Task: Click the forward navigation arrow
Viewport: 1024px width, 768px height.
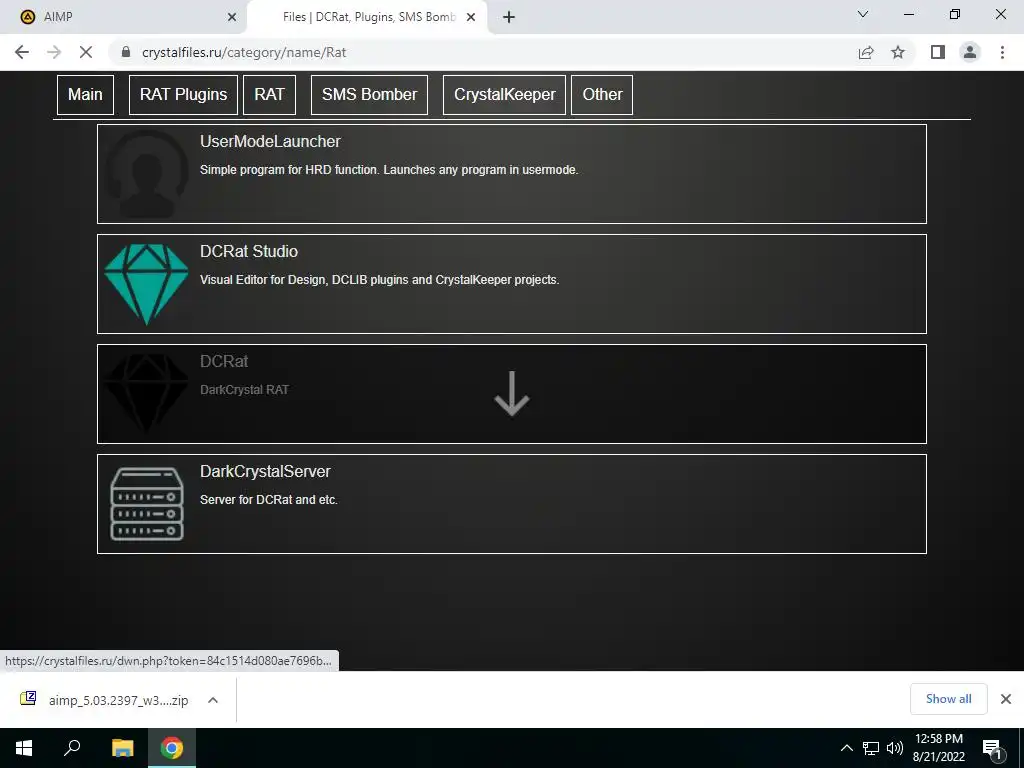Action: click(54, 52)
